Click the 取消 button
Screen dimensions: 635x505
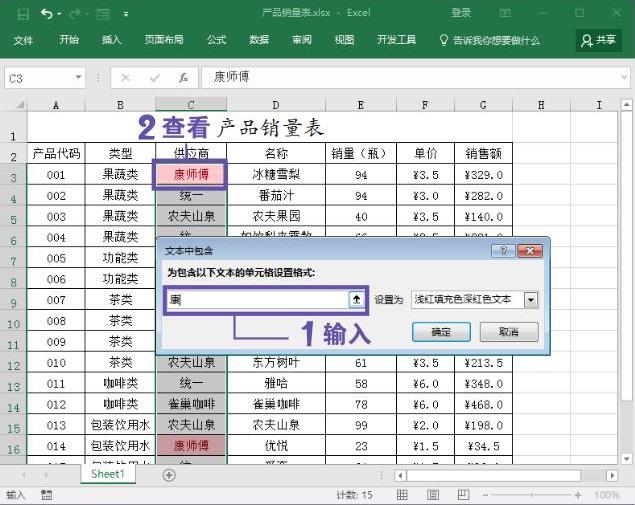click(509, 332)
